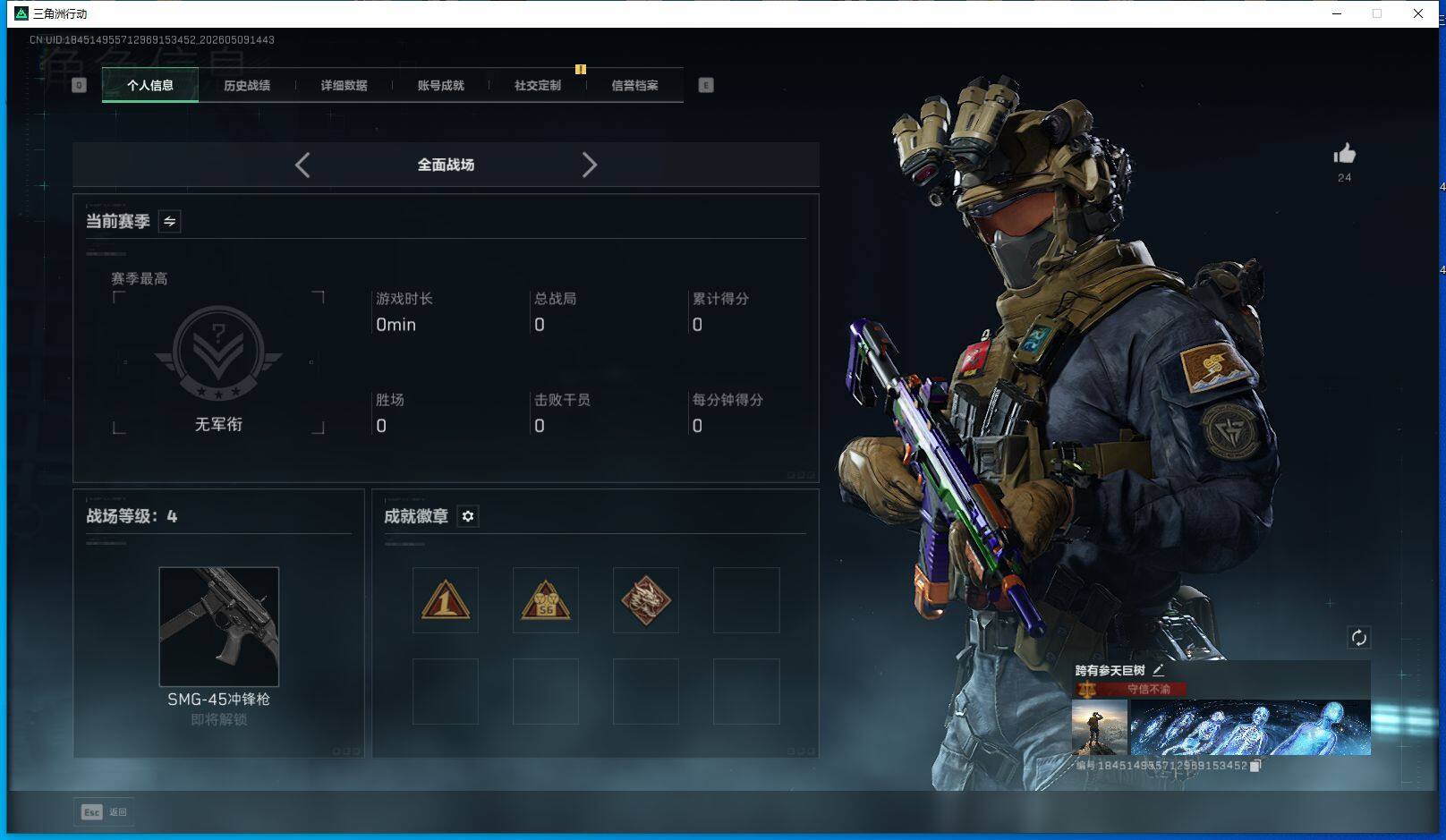This screenshot has width=1446, height=840.
Task: Open the 详细数据 tab
Action: pyautogui.click(x=344, y=86)
